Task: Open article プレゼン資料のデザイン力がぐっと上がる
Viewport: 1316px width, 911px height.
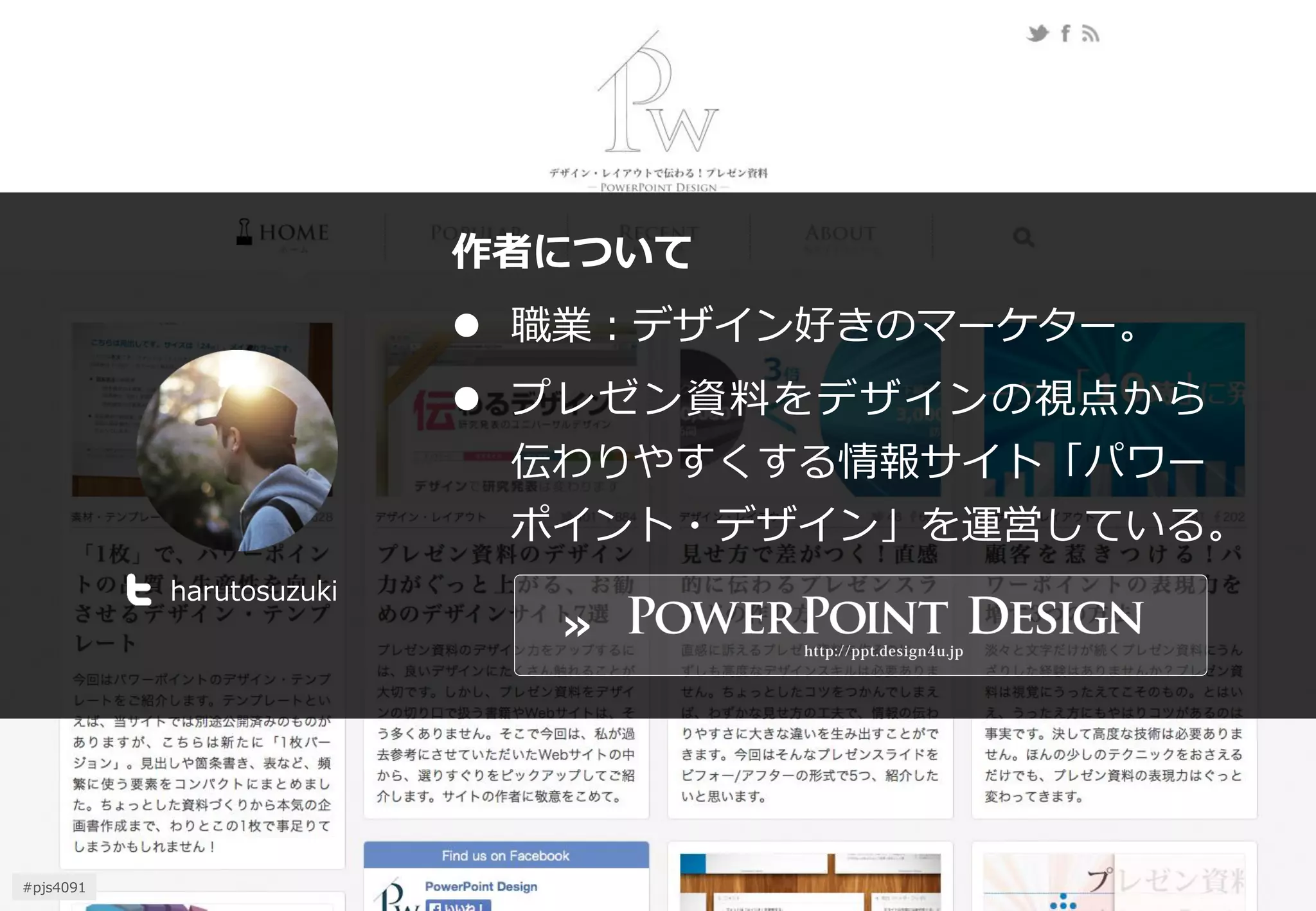Action: (x=506, y=583)
